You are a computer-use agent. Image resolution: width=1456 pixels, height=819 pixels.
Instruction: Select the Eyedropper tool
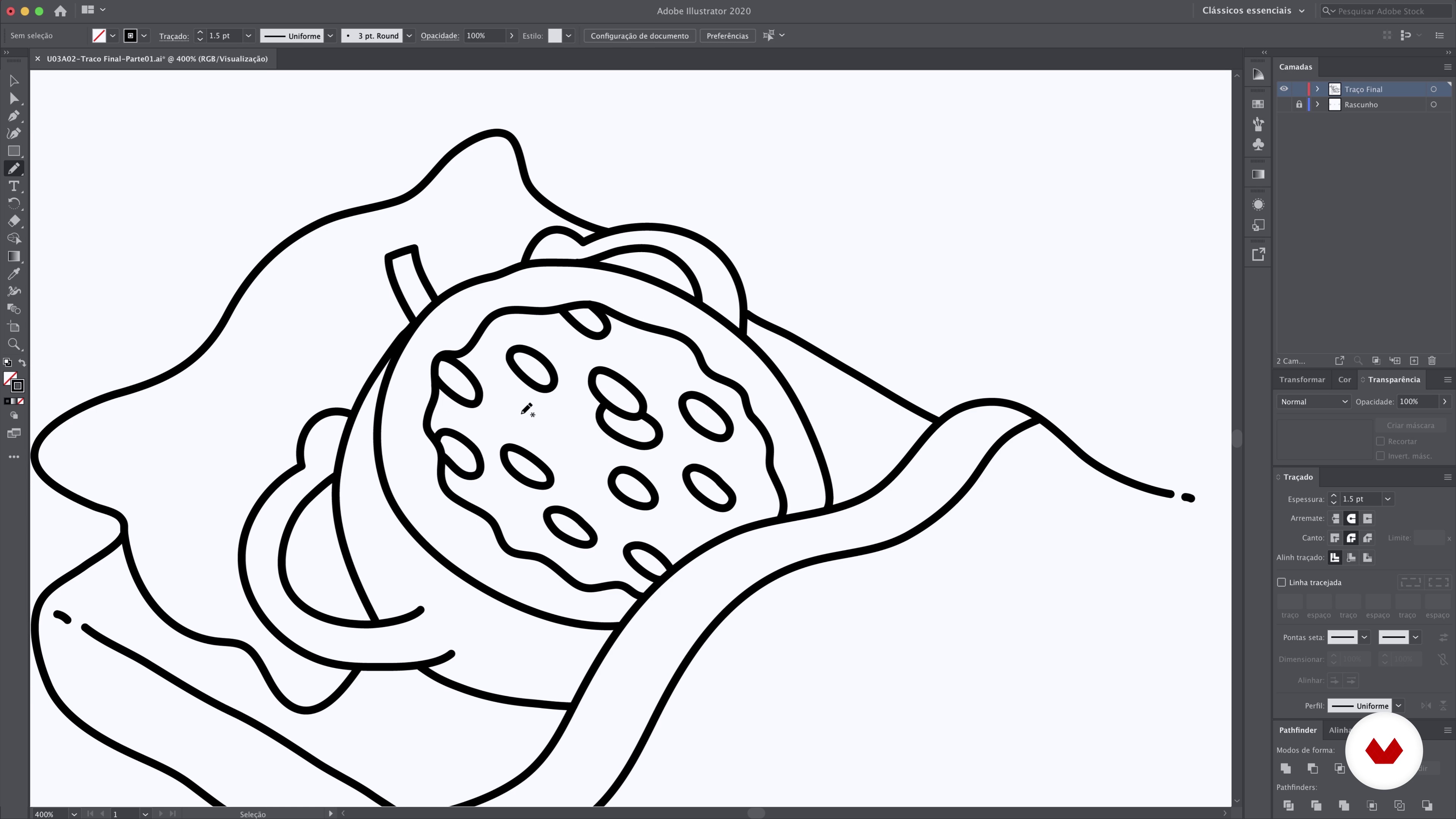pyautogui.click(x=14, y=273)
